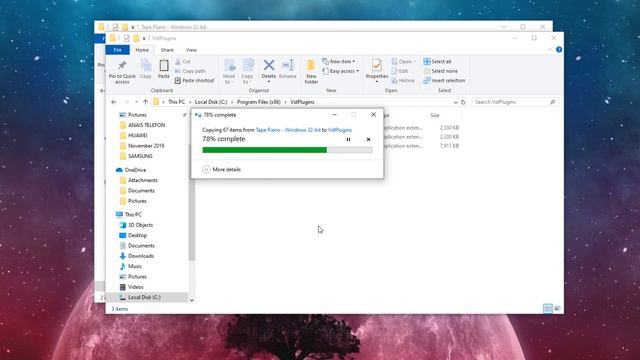The height and width of the screenshot is (360, 640).
Task: Switch to details view icon
Action: (548, 309)
